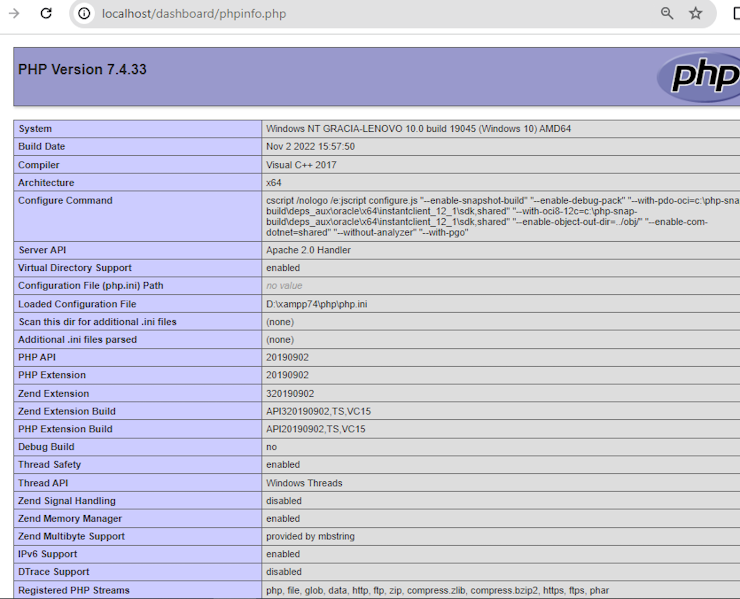Select the Visual C++ 2017 value

[301, 165]
